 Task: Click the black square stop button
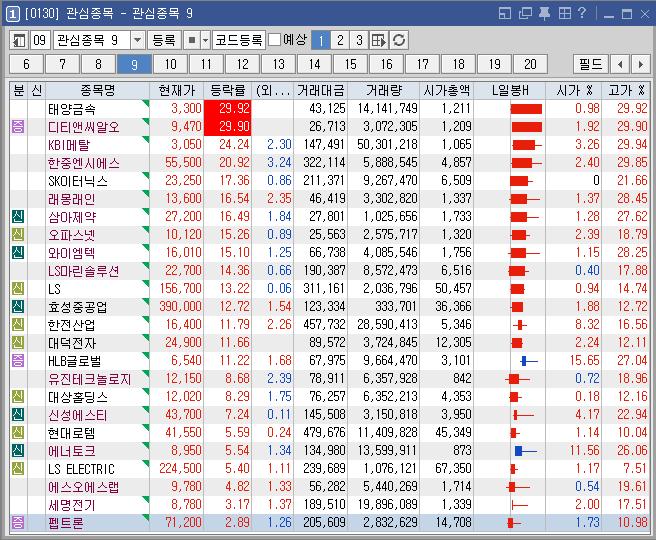[192, 40]
